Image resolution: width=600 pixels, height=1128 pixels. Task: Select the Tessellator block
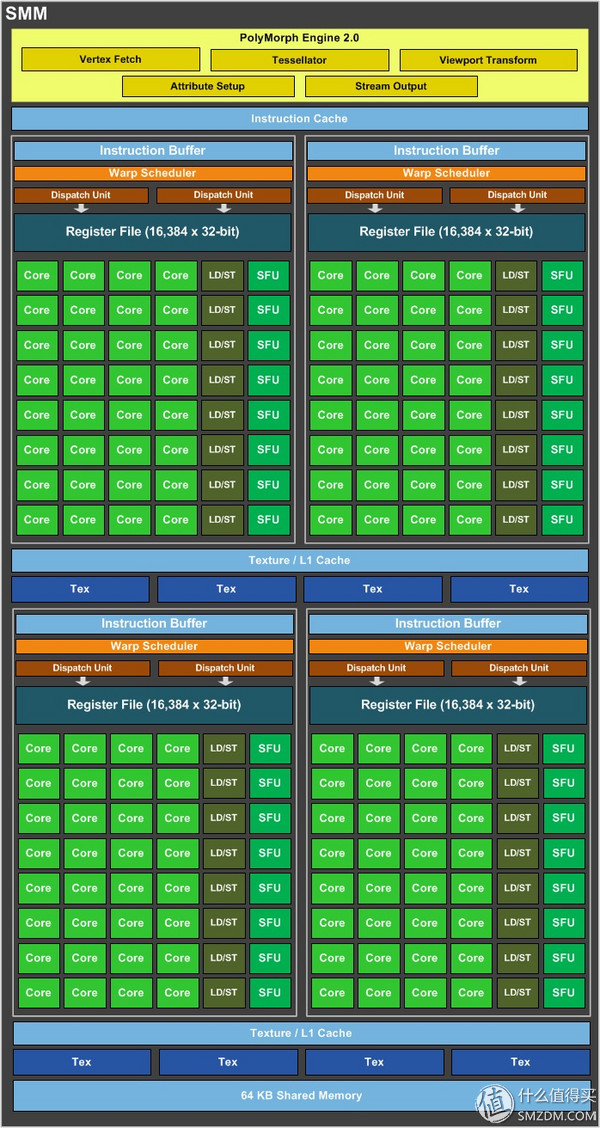click(299, 60)
